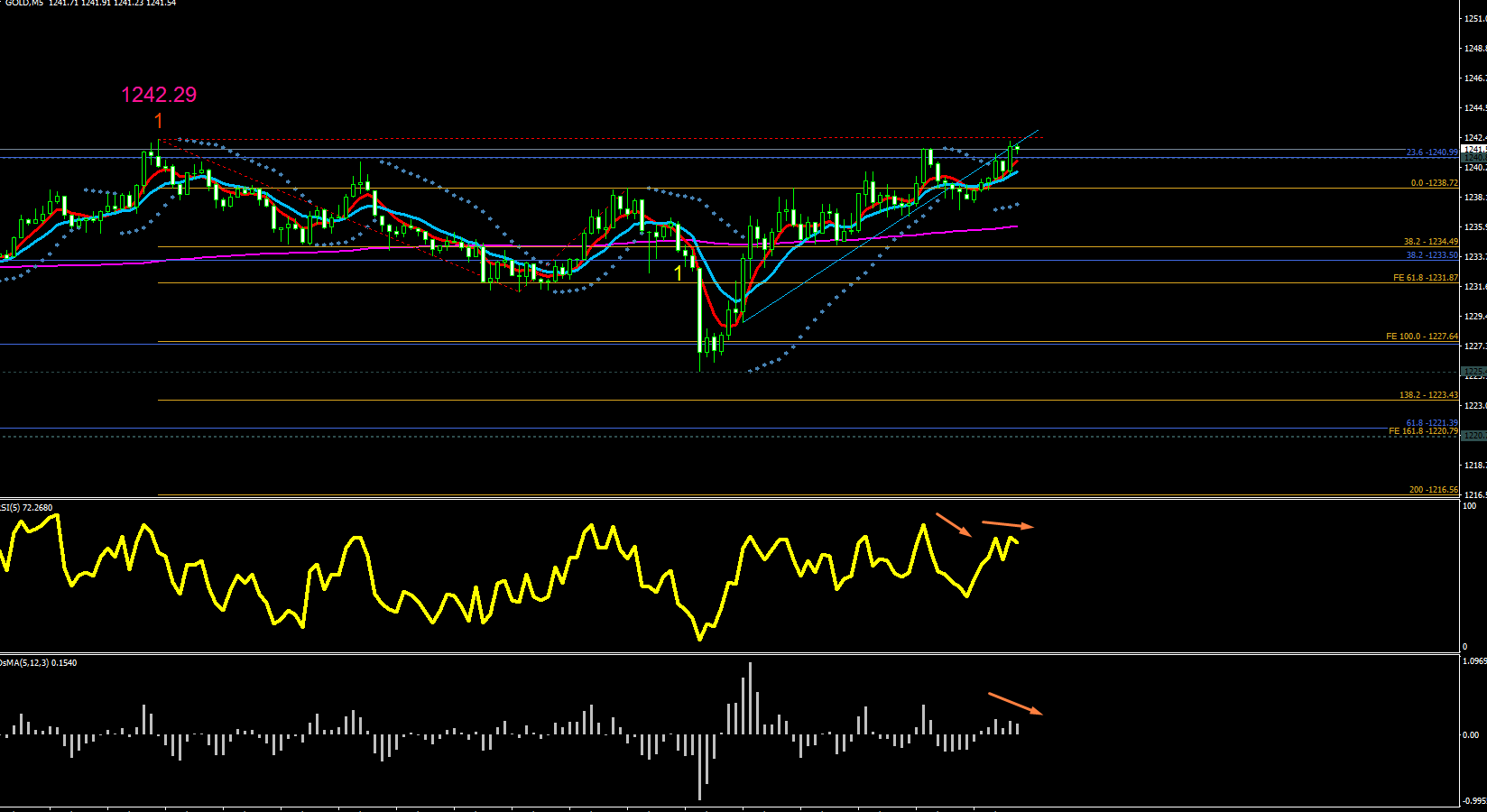
Task: Click the OsMA(5,12,3) 0.1540 indicator label
Action: (x=38, y=663)
